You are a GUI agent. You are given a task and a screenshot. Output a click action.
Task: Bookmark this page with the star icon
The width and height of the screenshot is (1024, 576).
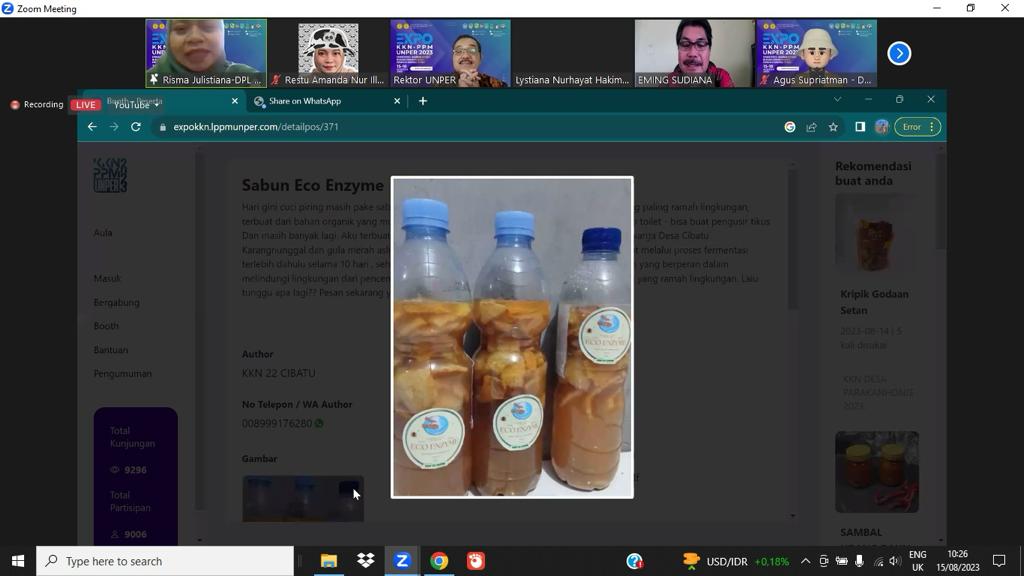click(833, 127)
